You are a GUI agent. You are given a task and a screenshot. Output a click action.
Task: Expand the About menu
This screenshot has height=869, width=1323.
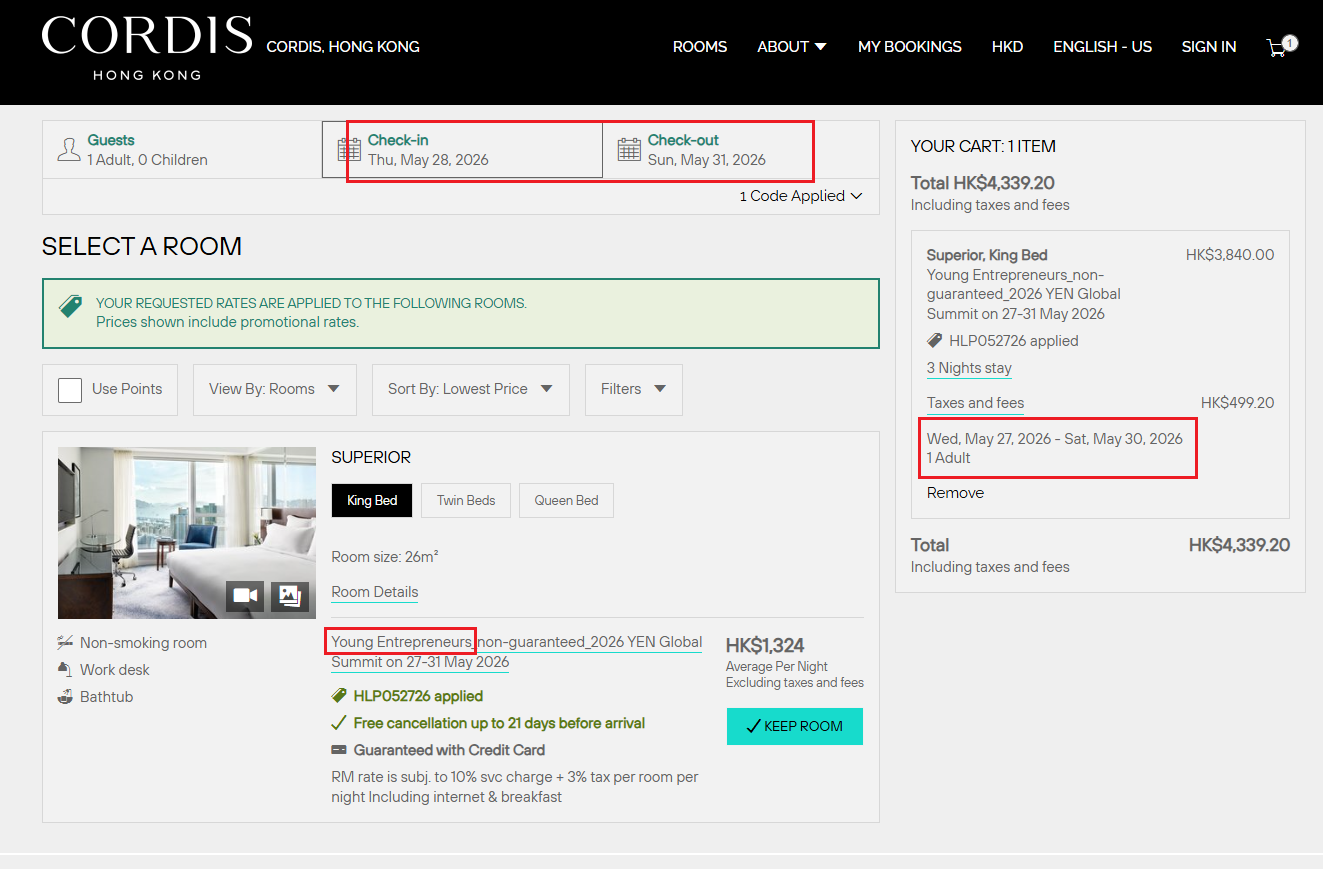click(x=791, y=47)
